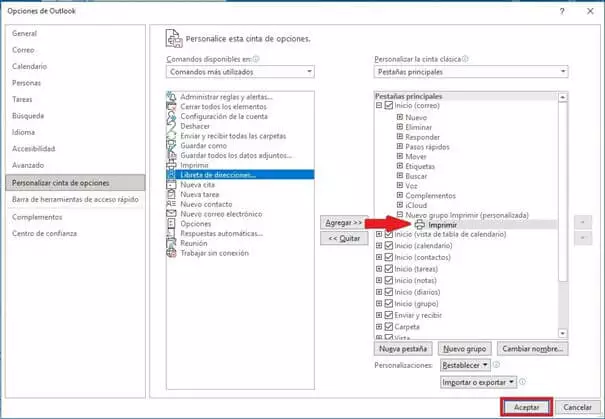This screenshot has width=605, height=419.
Task: Uncheck the Inicio (correo) checkbox
Action: 389,105
